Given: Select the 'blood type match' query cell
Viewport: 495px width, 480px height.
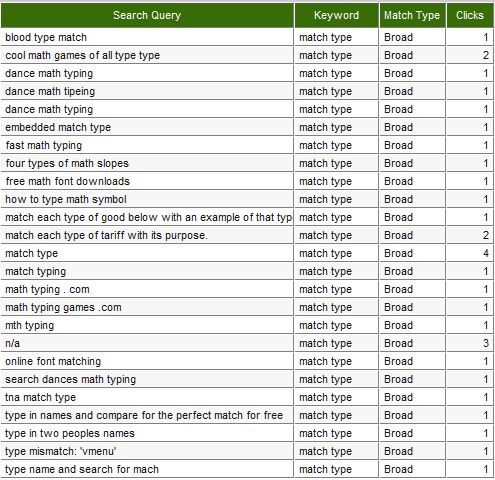Looking at the screenshot, I should point(147,37).
